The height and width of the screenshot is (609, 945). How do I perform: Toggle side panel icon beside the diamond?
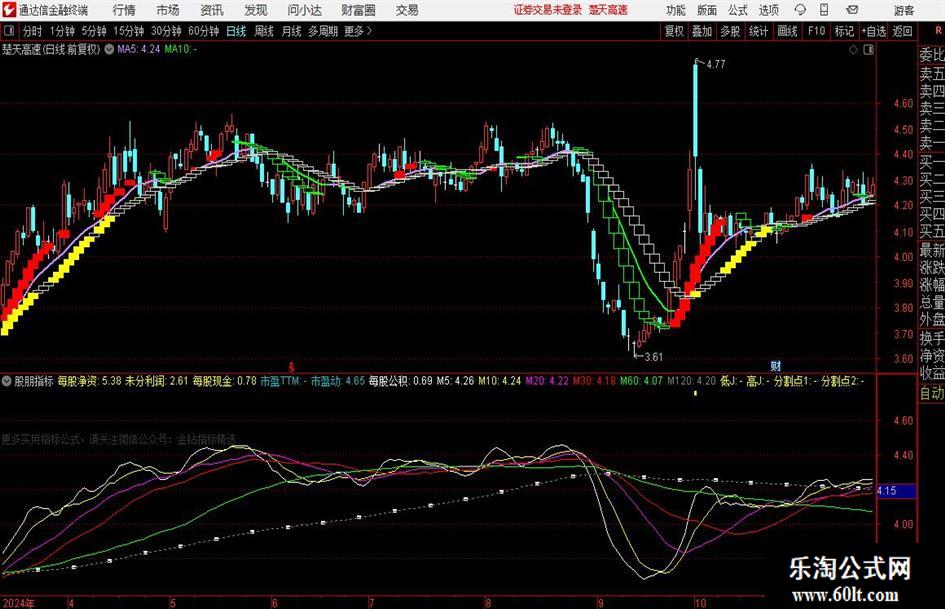tap(868, 49)
